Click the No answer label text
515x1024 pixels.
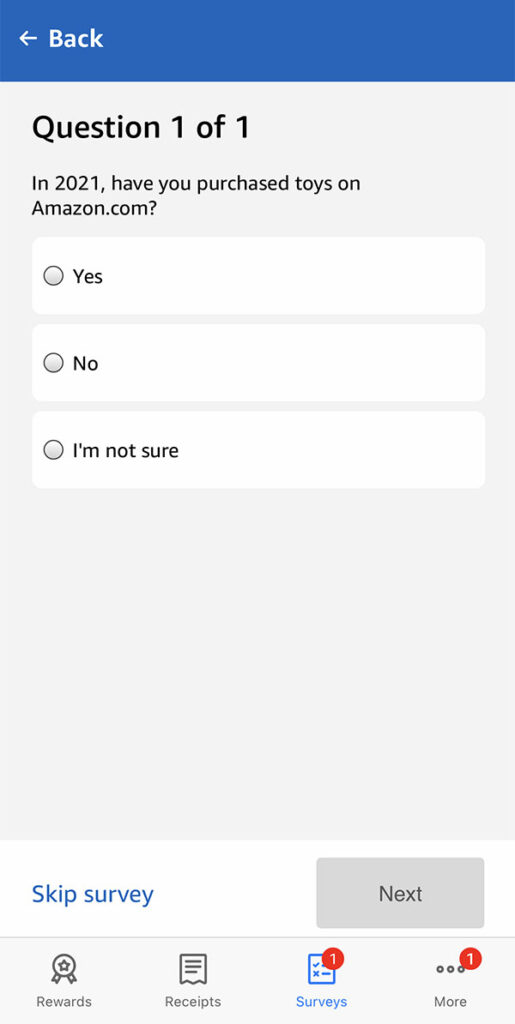[85, 363]
